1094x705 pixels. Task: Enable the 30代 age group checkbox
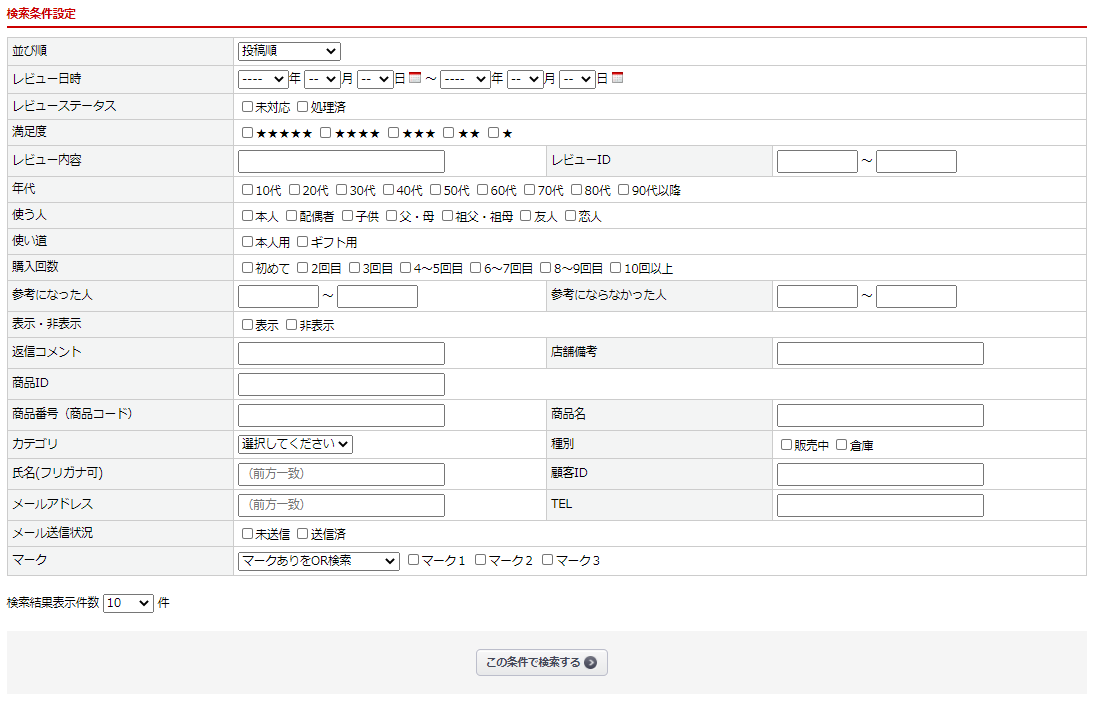342,190
